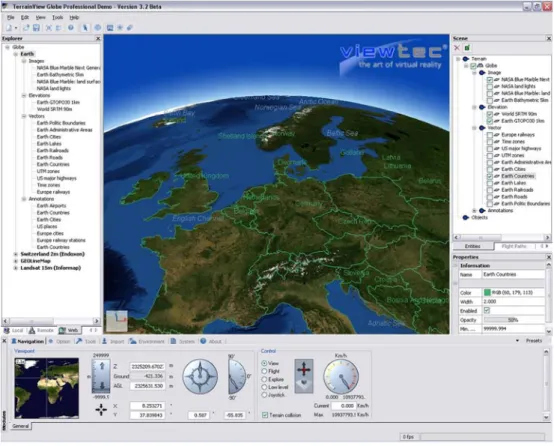
Task: Click the world overview minimap thumbnail
Action: (47, 388)
